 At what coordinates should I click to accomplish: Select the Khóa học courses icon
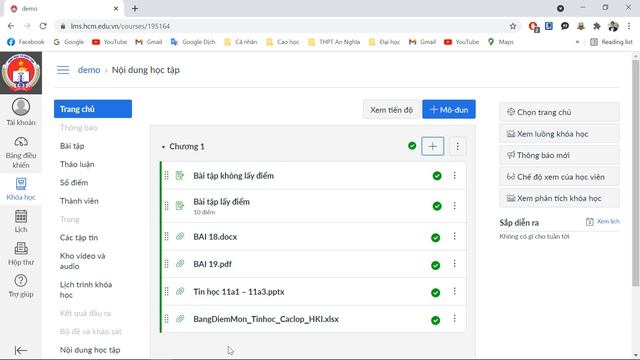[x=21, y=189]
